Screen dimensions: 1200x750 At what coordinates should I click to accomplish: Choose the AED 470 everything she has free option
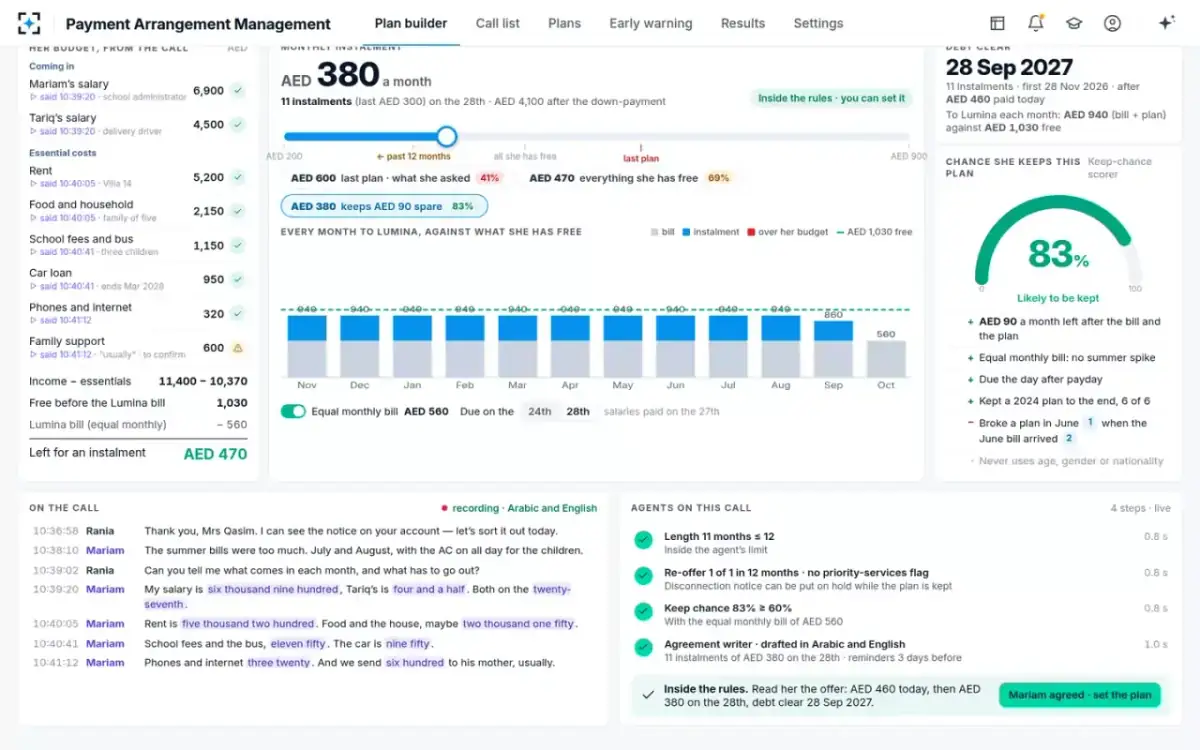[x=630, y=178]
